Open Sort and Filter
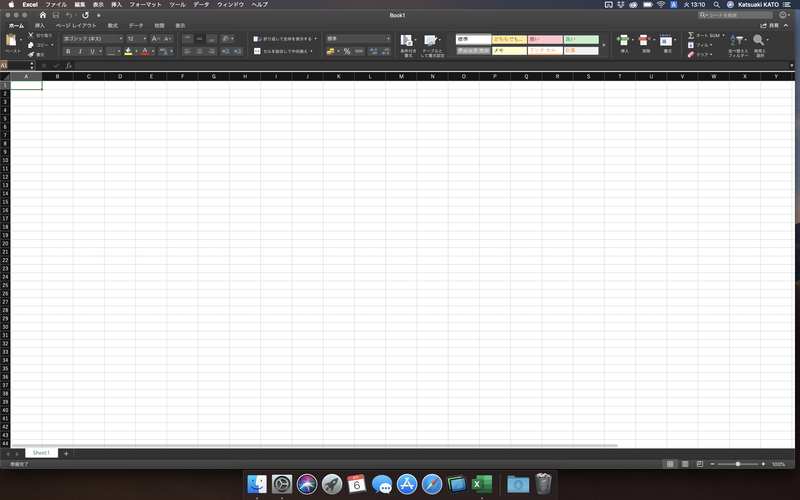Screen dimensions: 800x500 click(738, 45)
